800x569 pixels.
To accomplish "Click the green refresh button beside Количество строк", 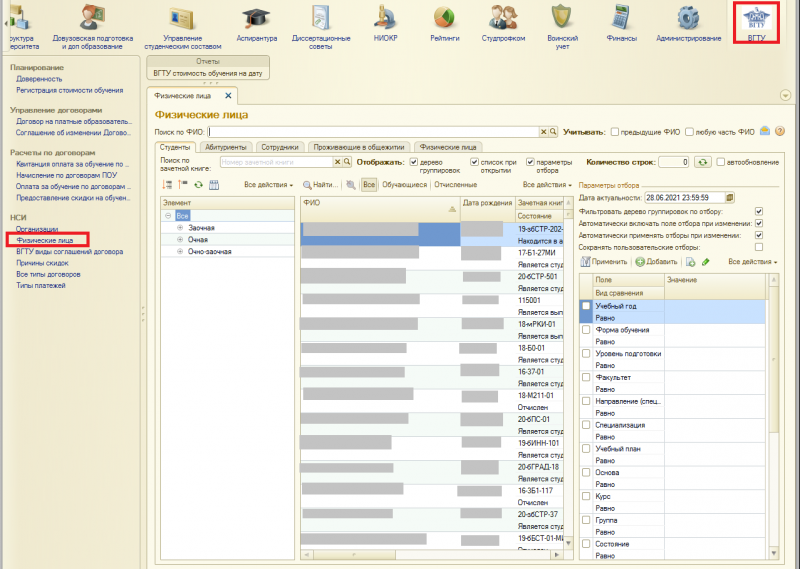I will click(x=703, y=162).
